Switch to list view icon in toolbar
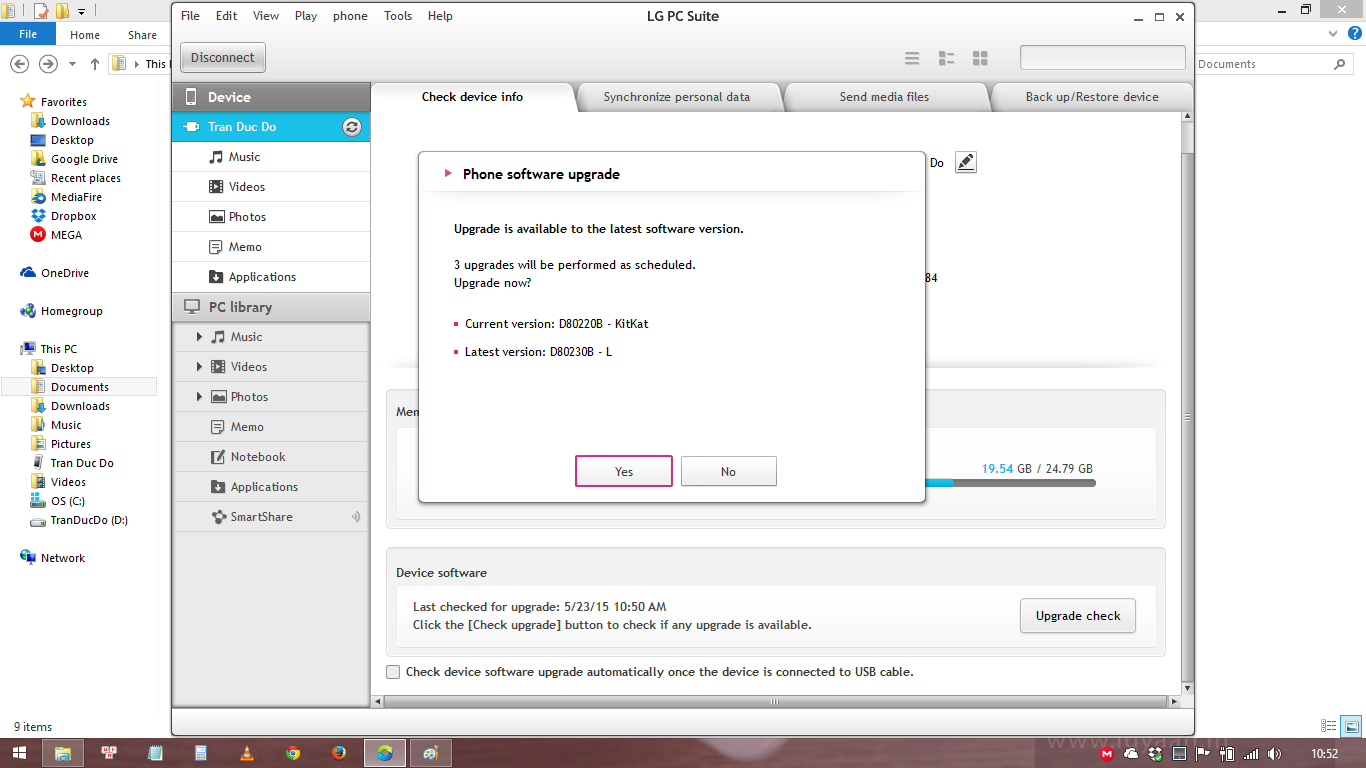 click(912, 58)
